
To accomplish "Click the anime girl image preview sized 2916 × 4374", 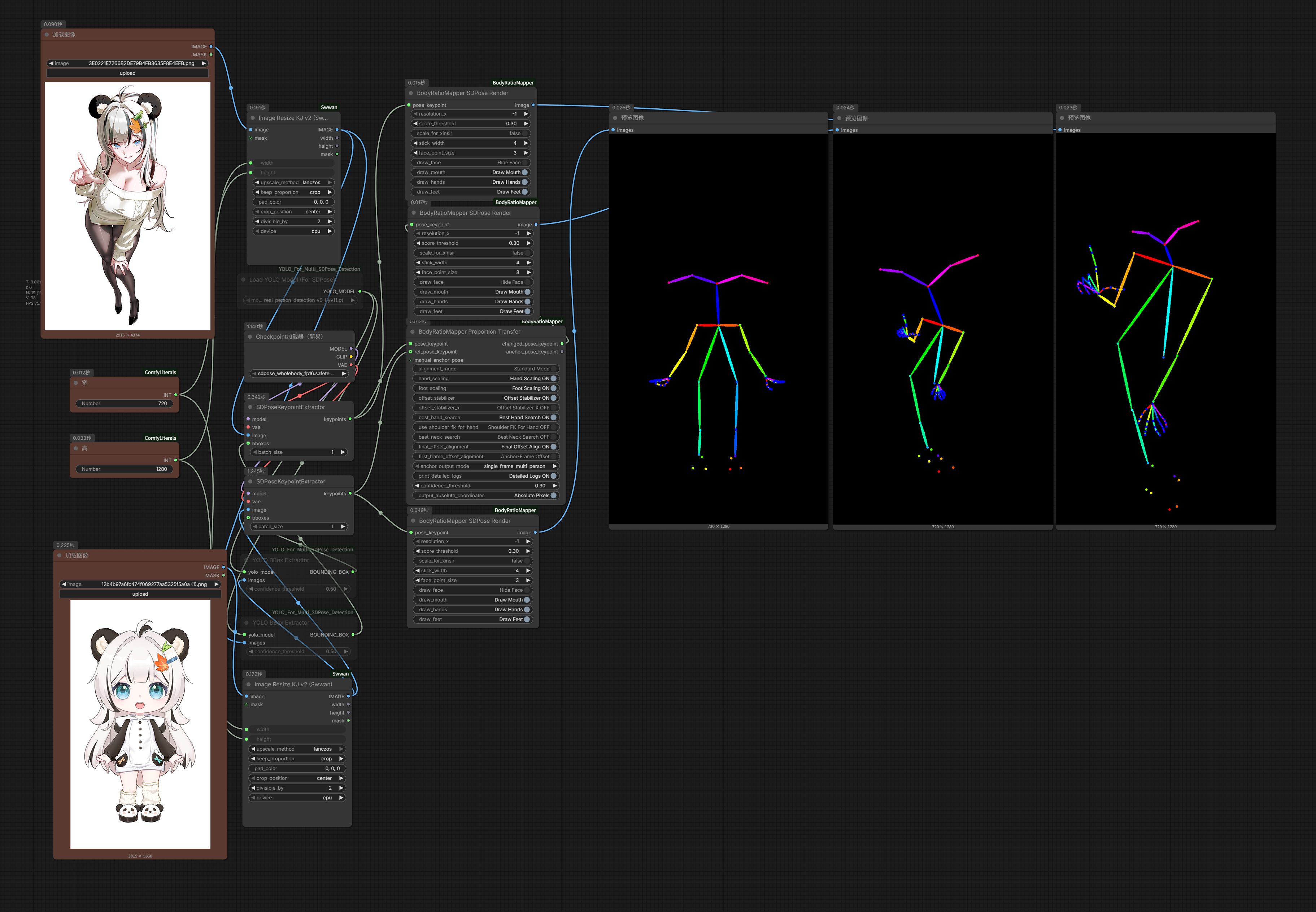I will tap(127, 206).
